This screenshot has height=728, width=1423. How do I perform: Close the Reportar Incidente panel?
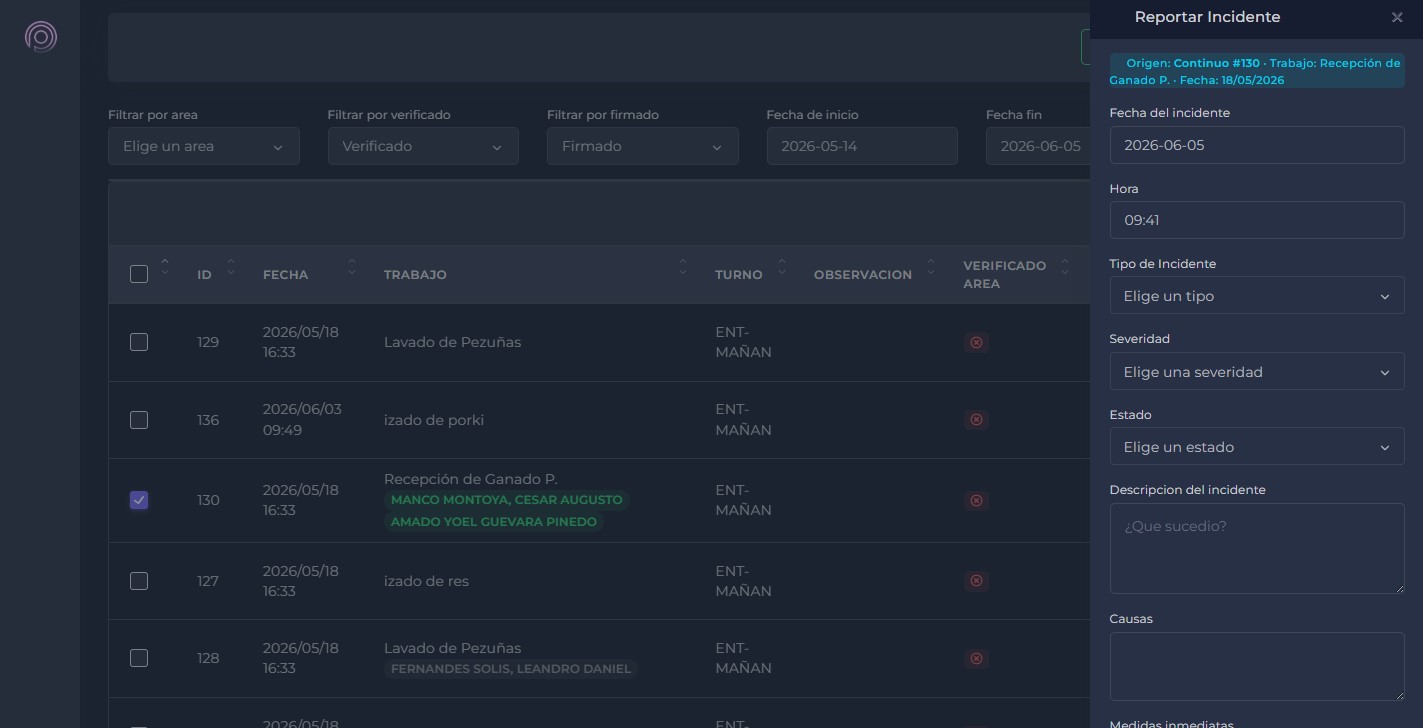(1397, 17)
